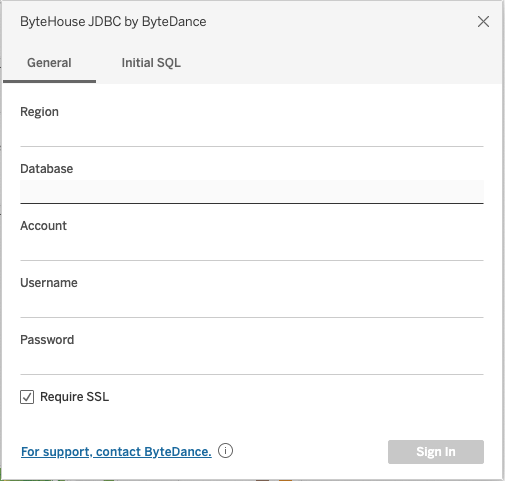Click the info icon beside support link
Screen dimensions: 505x481
pos(225,451)
